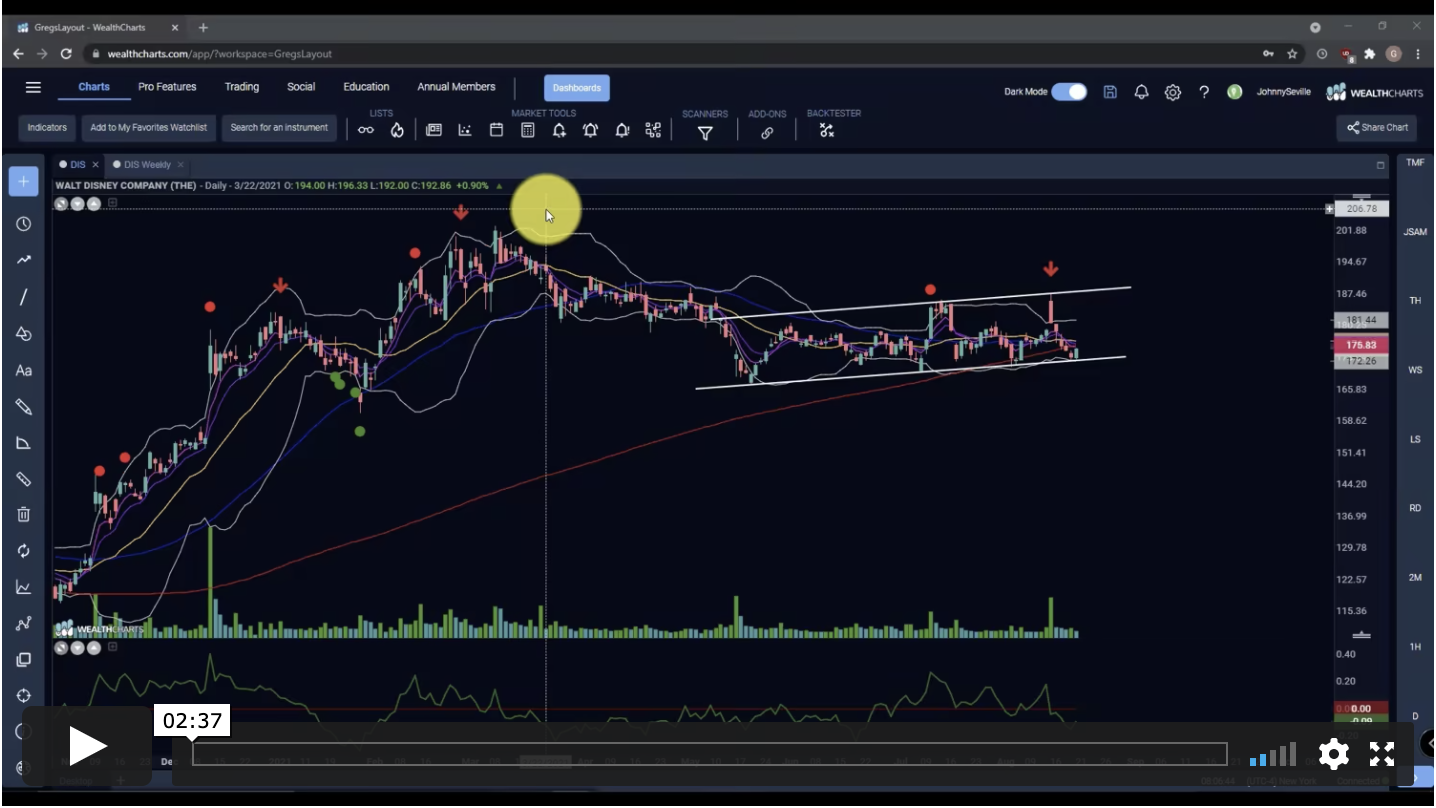Click the stacked layers copy icon

point(23,660)
